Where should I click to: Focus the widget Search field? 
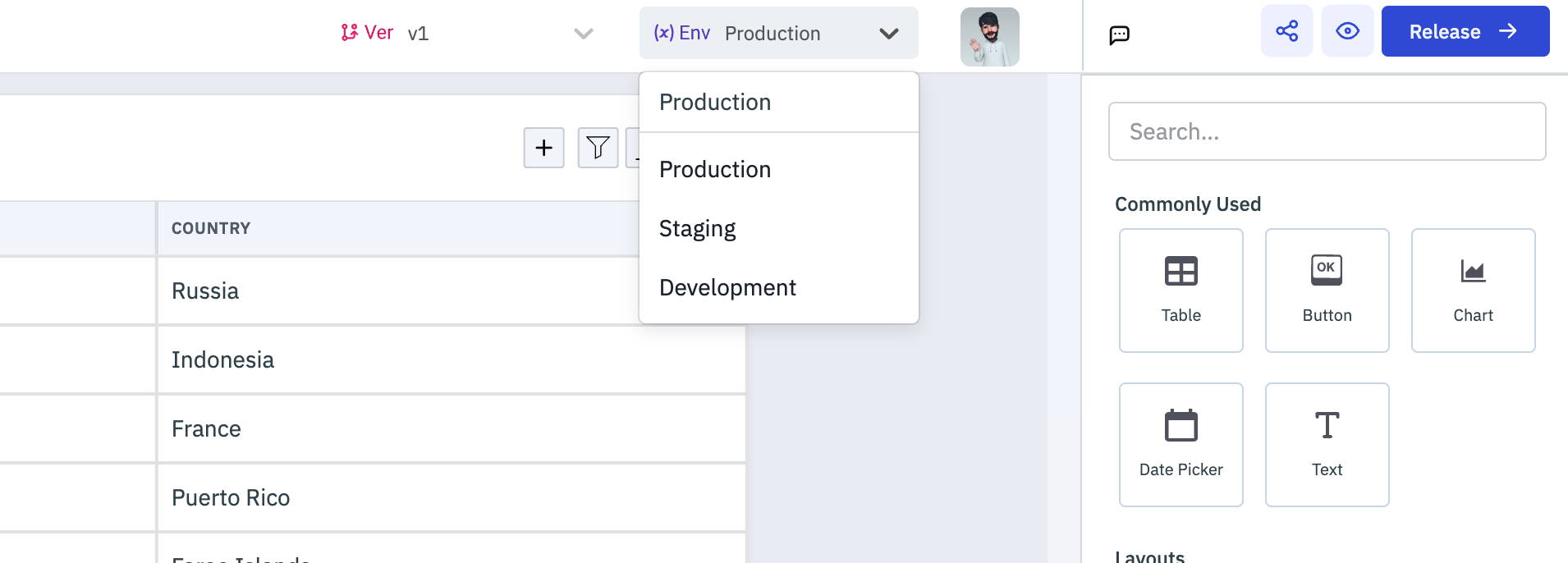pyautogui.click(x=1327, y=131)
